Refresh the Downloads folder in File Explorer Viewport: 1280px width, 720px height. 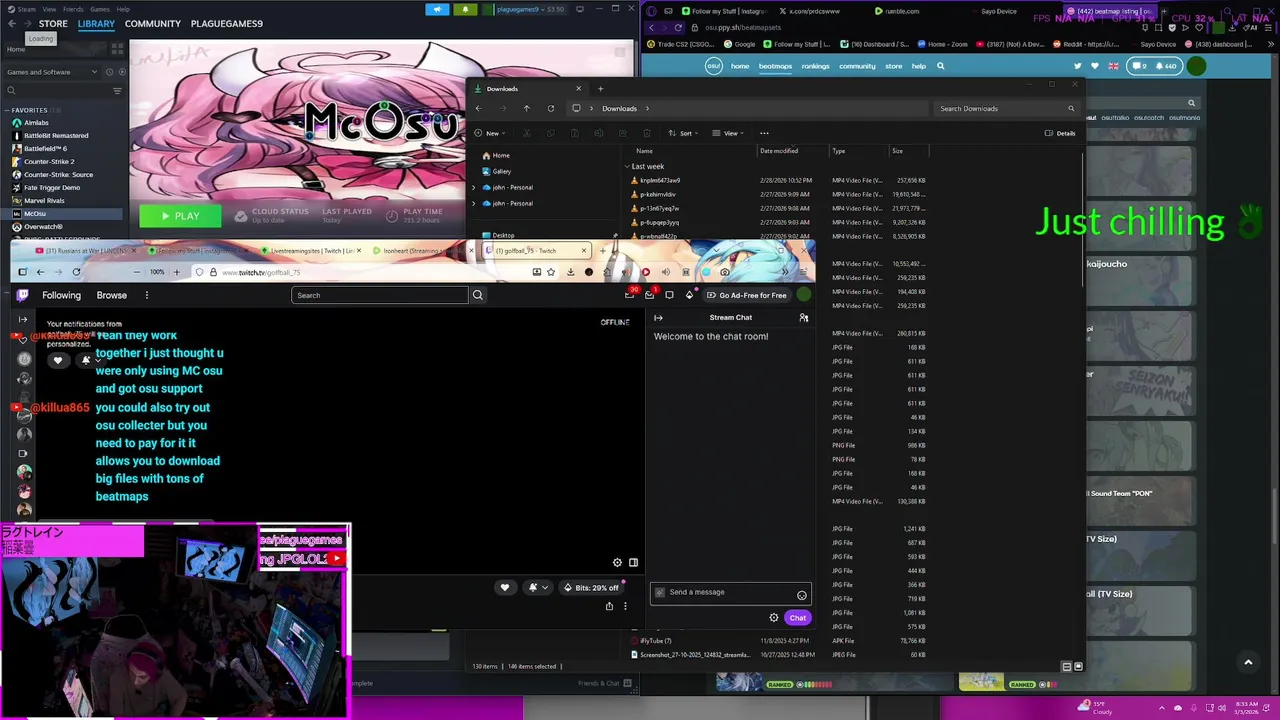pos(550,108)
